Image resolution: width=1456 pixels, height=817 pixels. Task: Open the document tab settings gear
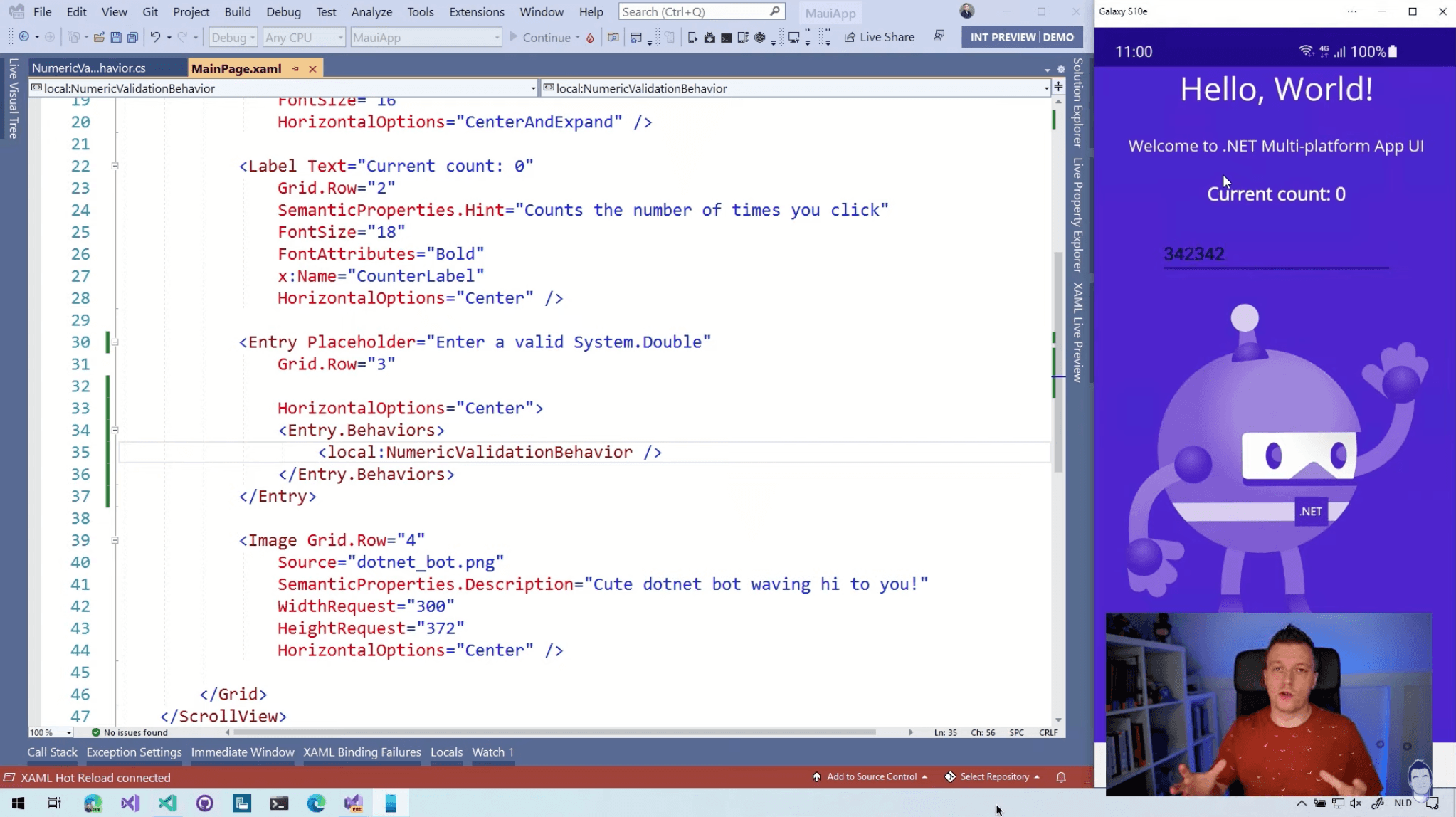pyautogui.click(x=1061, y=69)
